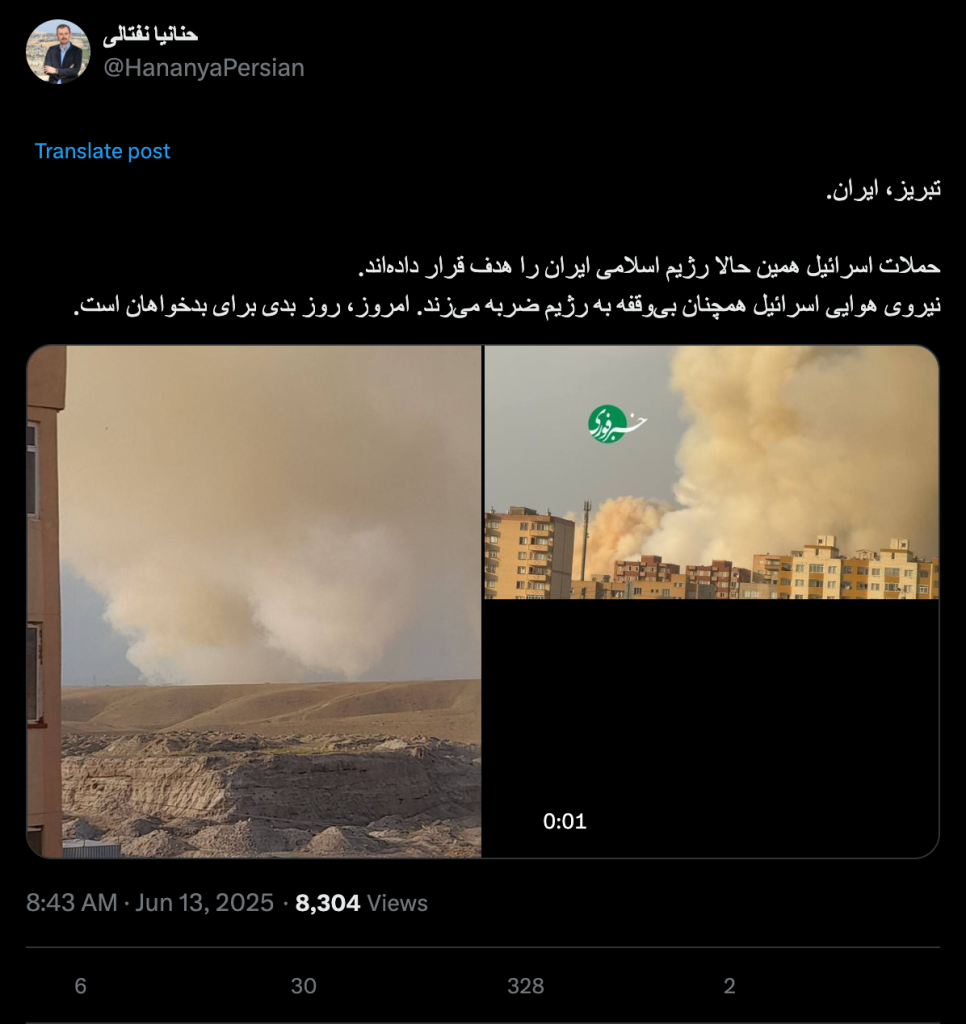Click the tweet line starting with حملات اسرائیل
The width and height of the screenshot is (966, 1024).
(649, 266)
